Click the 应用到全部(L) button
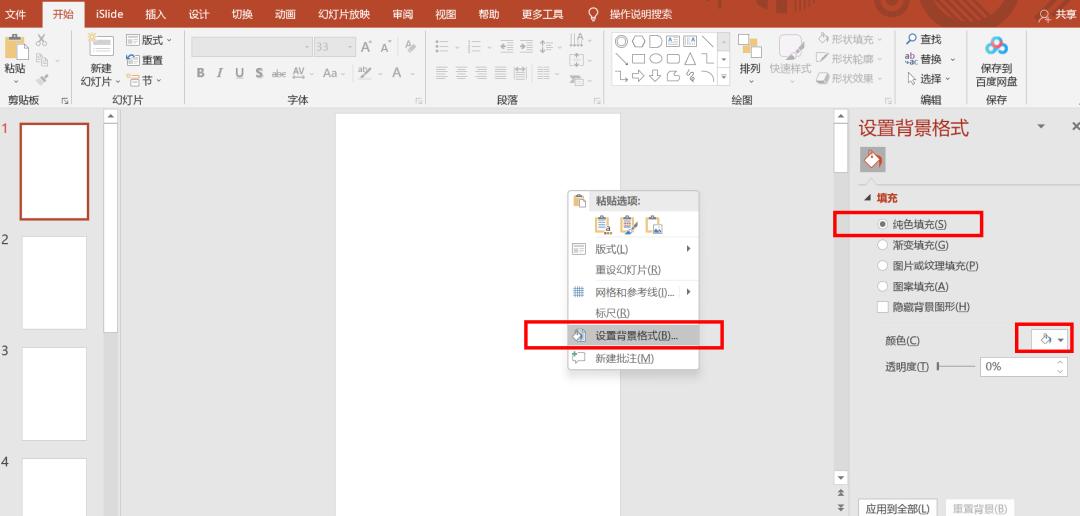Image resolution: width=1080 pixels, height=516 pixels. pos(897,508)
